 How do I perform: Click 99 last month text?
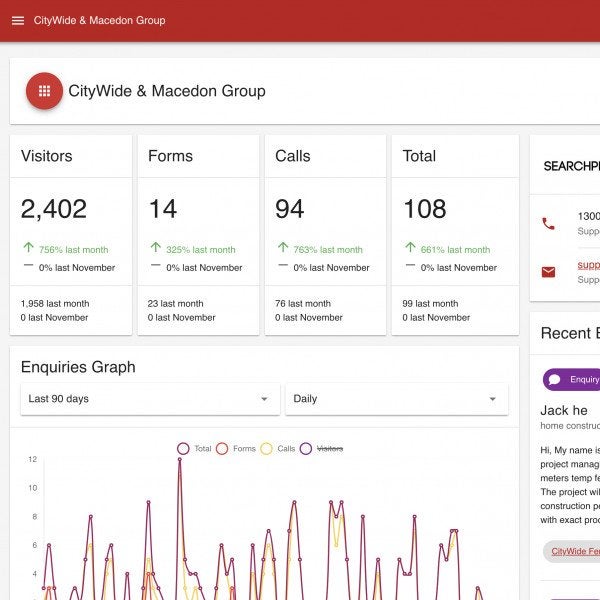pos(430,303)
